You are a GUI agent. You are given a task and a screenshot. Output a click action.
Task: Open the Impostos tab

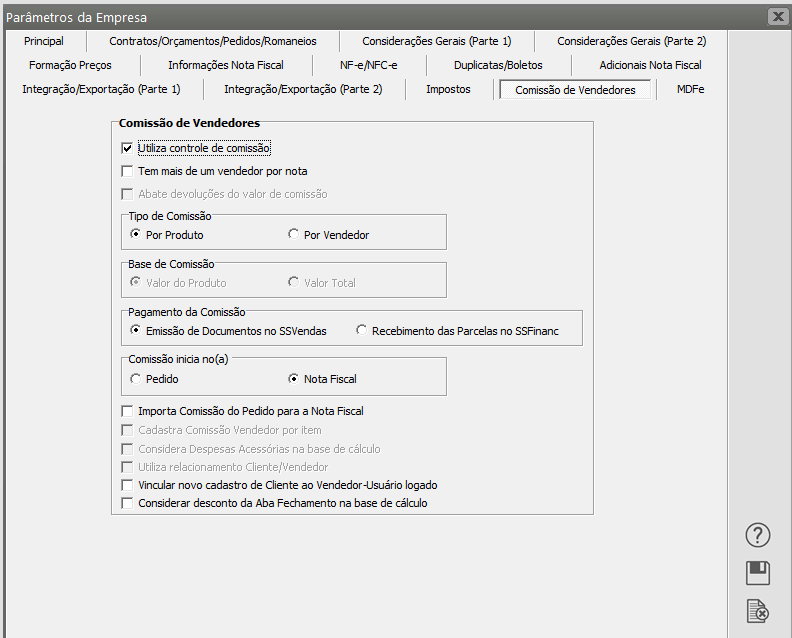pyautogui.click(x=448, y=89)
